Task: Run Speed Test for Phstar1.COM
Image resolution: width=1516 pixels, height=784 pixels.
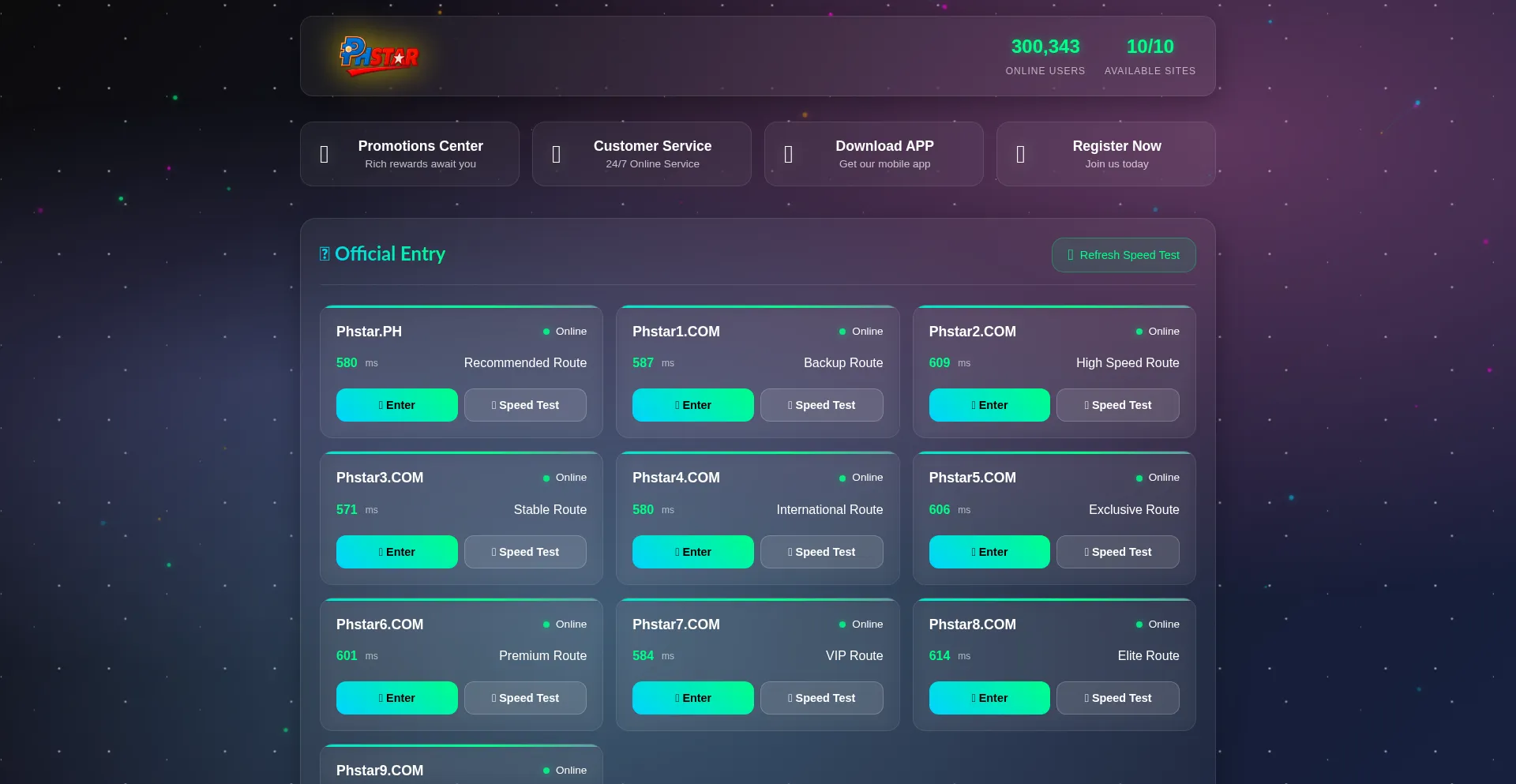Action: pyautogui.click(x=821, y=405)
